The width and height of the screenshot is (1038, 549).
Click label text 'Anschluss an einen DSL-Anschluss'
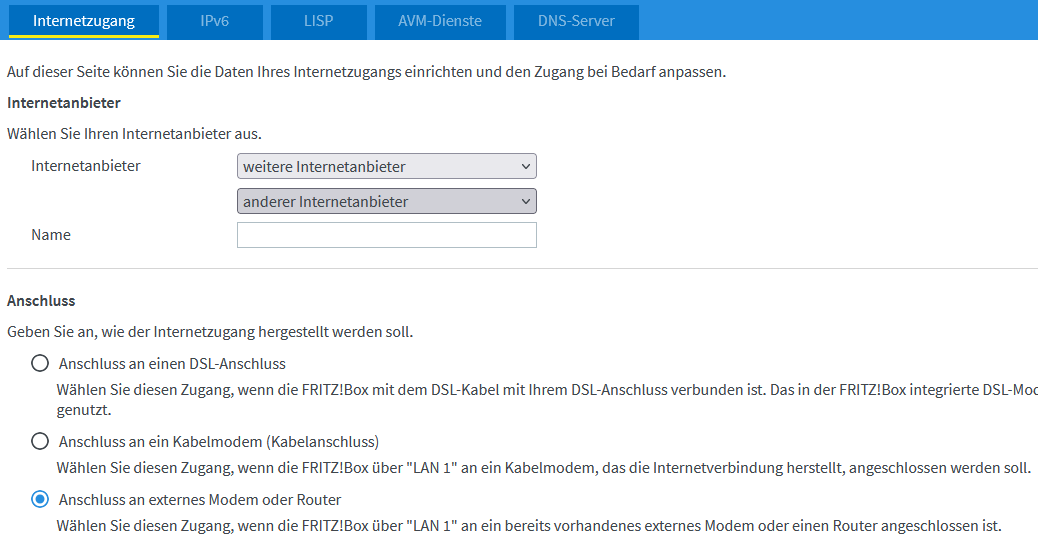pos(172,364)
